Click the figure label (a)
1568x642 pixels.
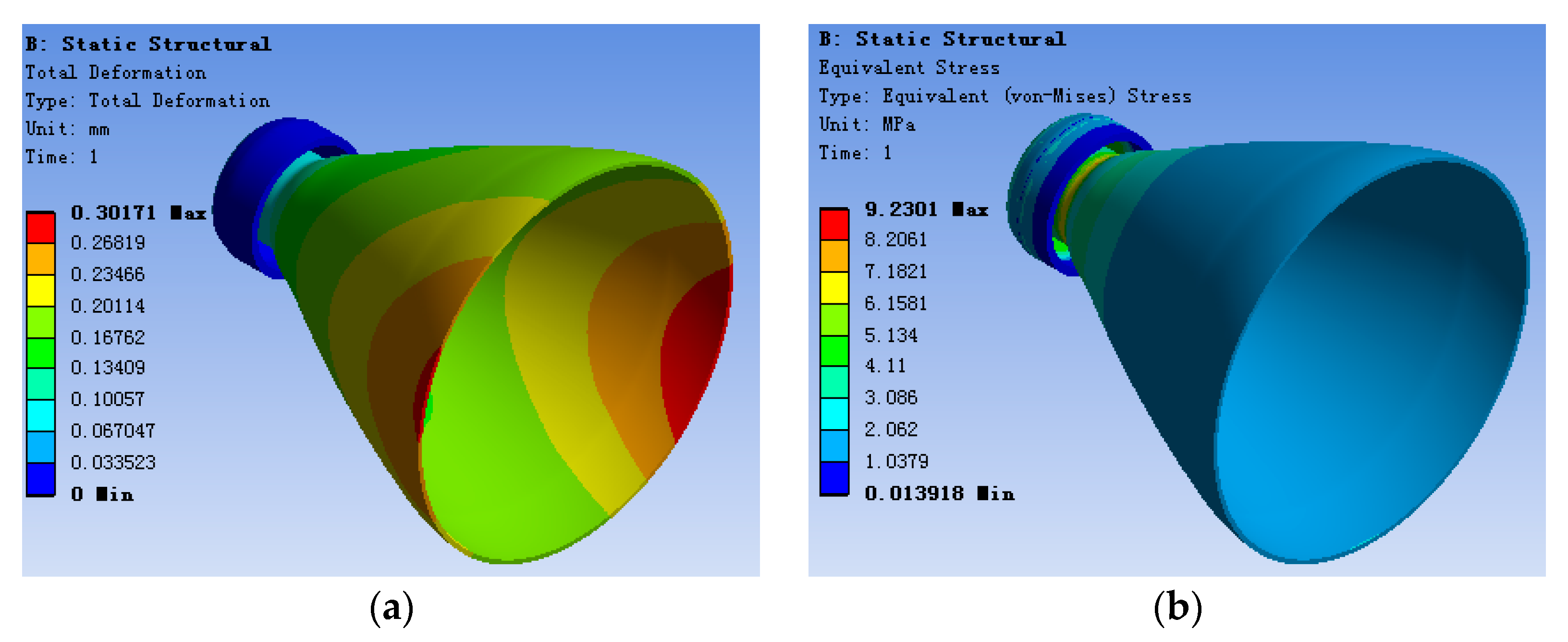(392, 608)
